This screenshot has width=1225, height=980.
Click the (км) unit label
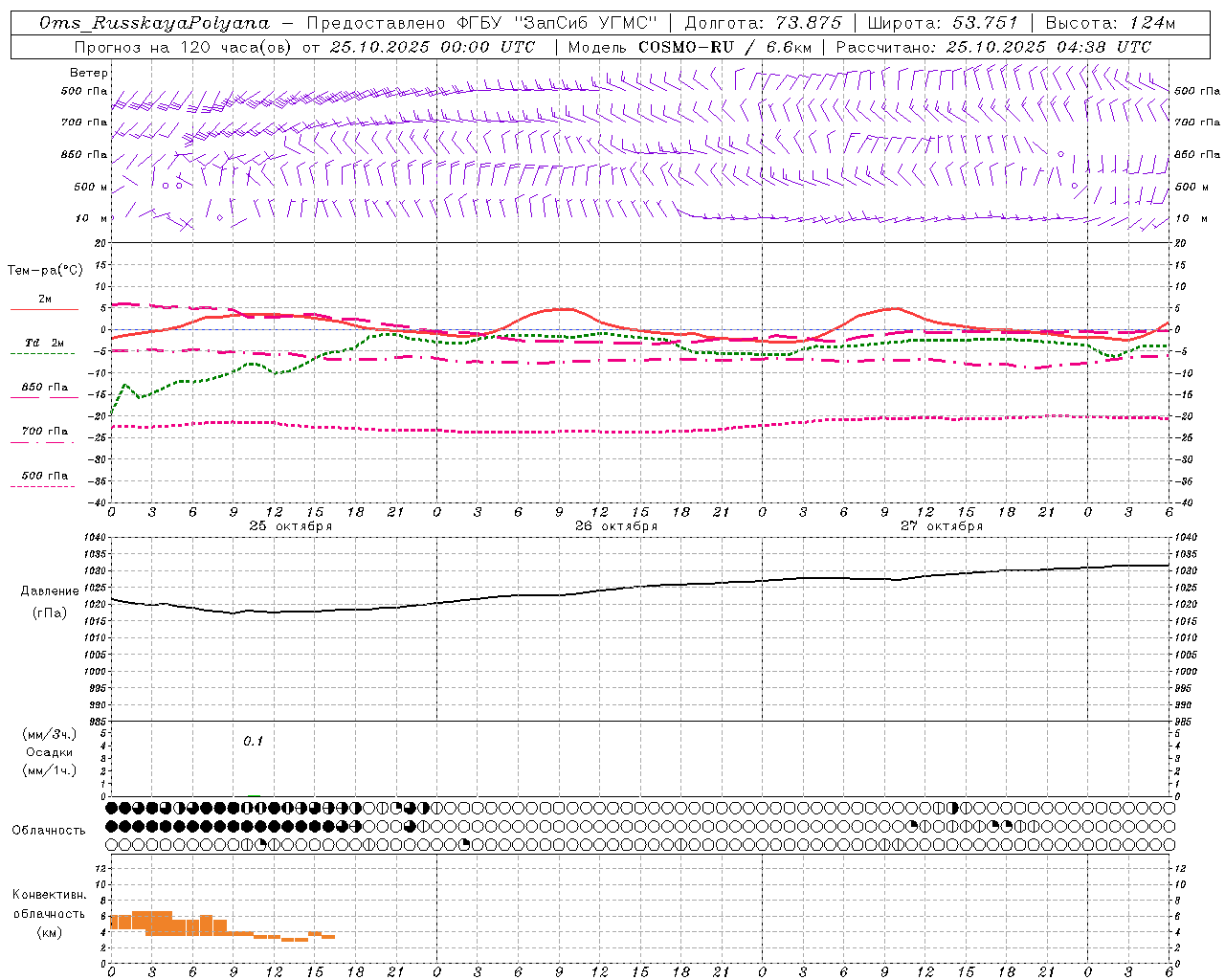click(x=50, y=933)
